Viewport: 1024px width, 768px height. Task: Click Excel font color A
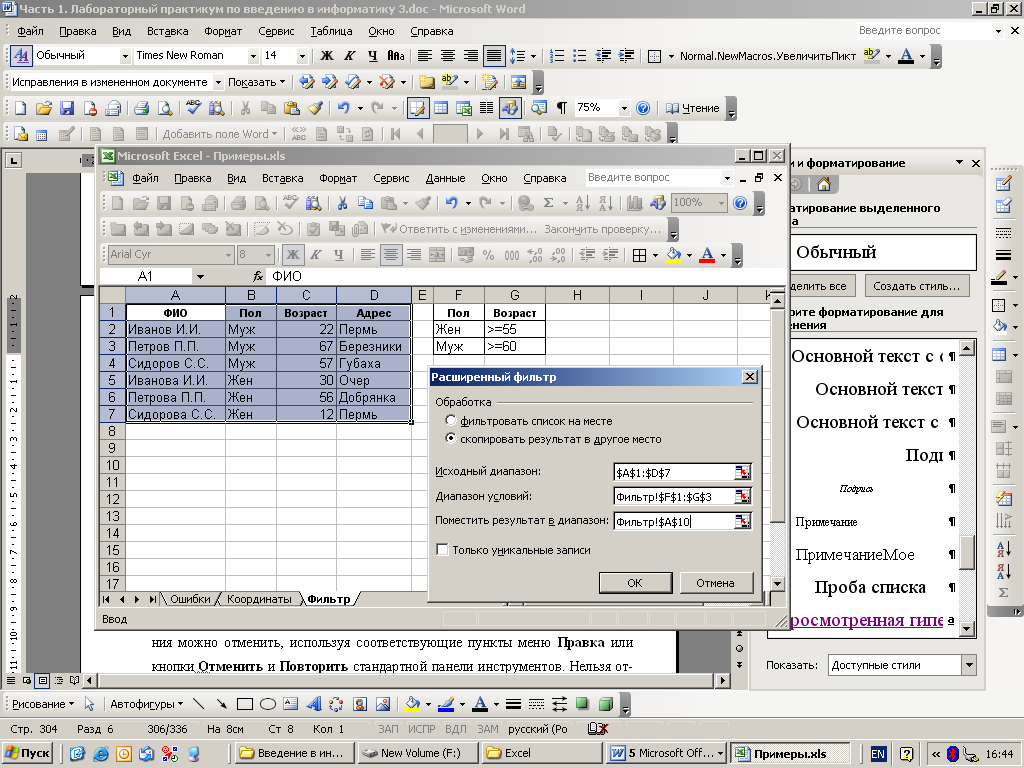(x=707, y=255)
